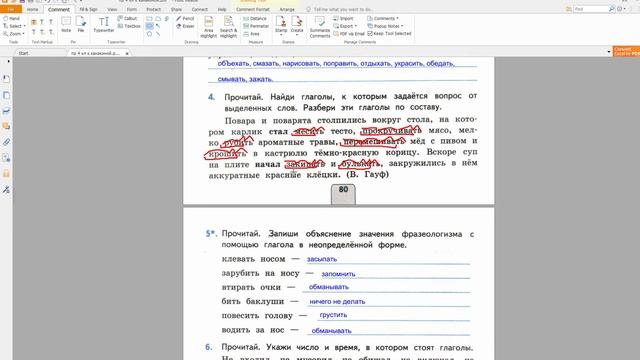Choose the Area Highlight tool

coord(209,27)
